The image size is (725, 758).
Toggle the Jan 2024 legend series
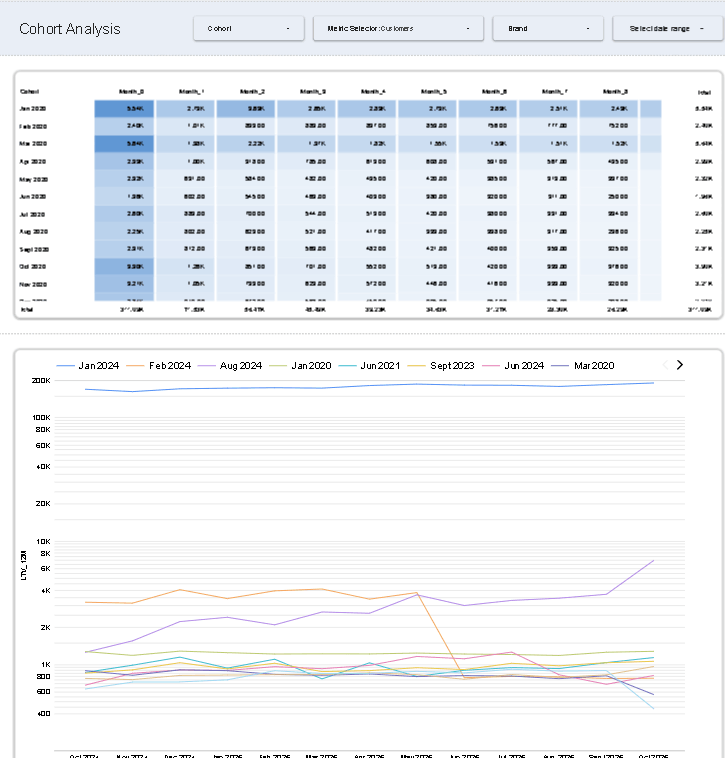click(x=87, y=366)
